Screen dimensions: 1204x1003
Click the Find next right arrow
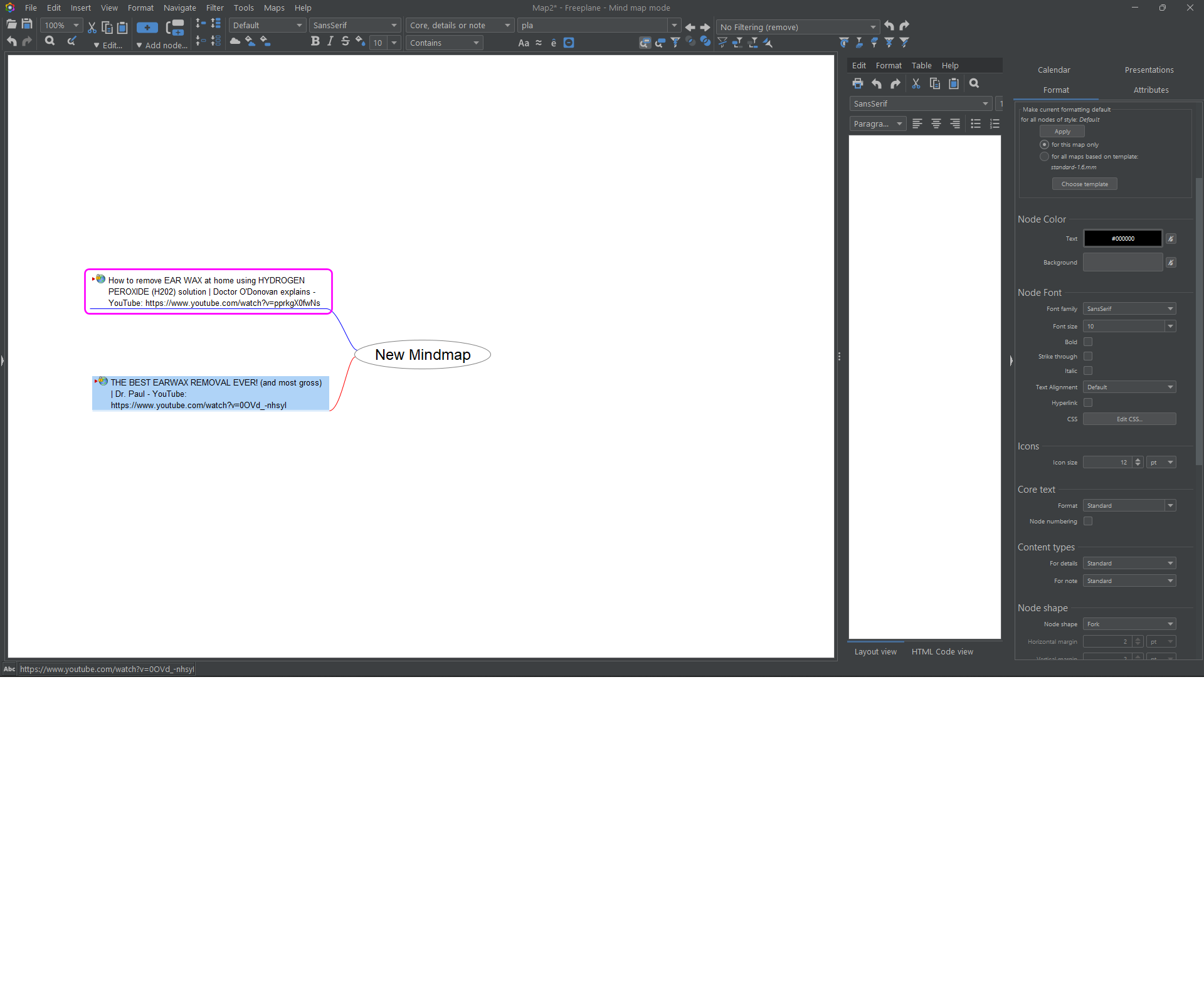coord(705,27)
